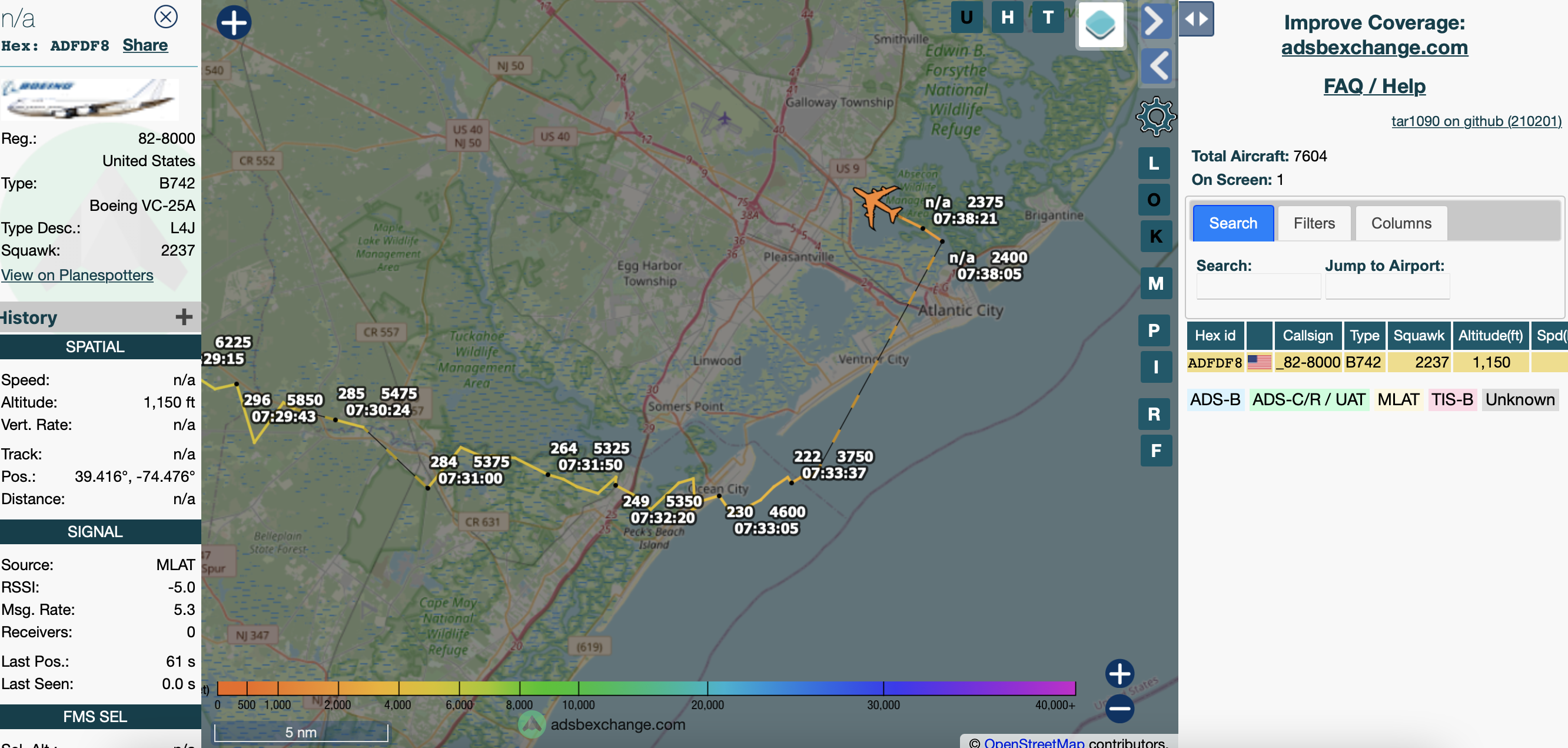
Task: Toggle the U map button
Action: (966, 17)
